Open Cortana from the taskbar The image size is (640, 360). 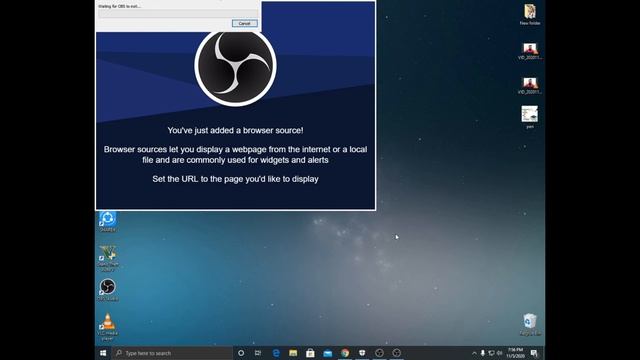click(241, 353)
